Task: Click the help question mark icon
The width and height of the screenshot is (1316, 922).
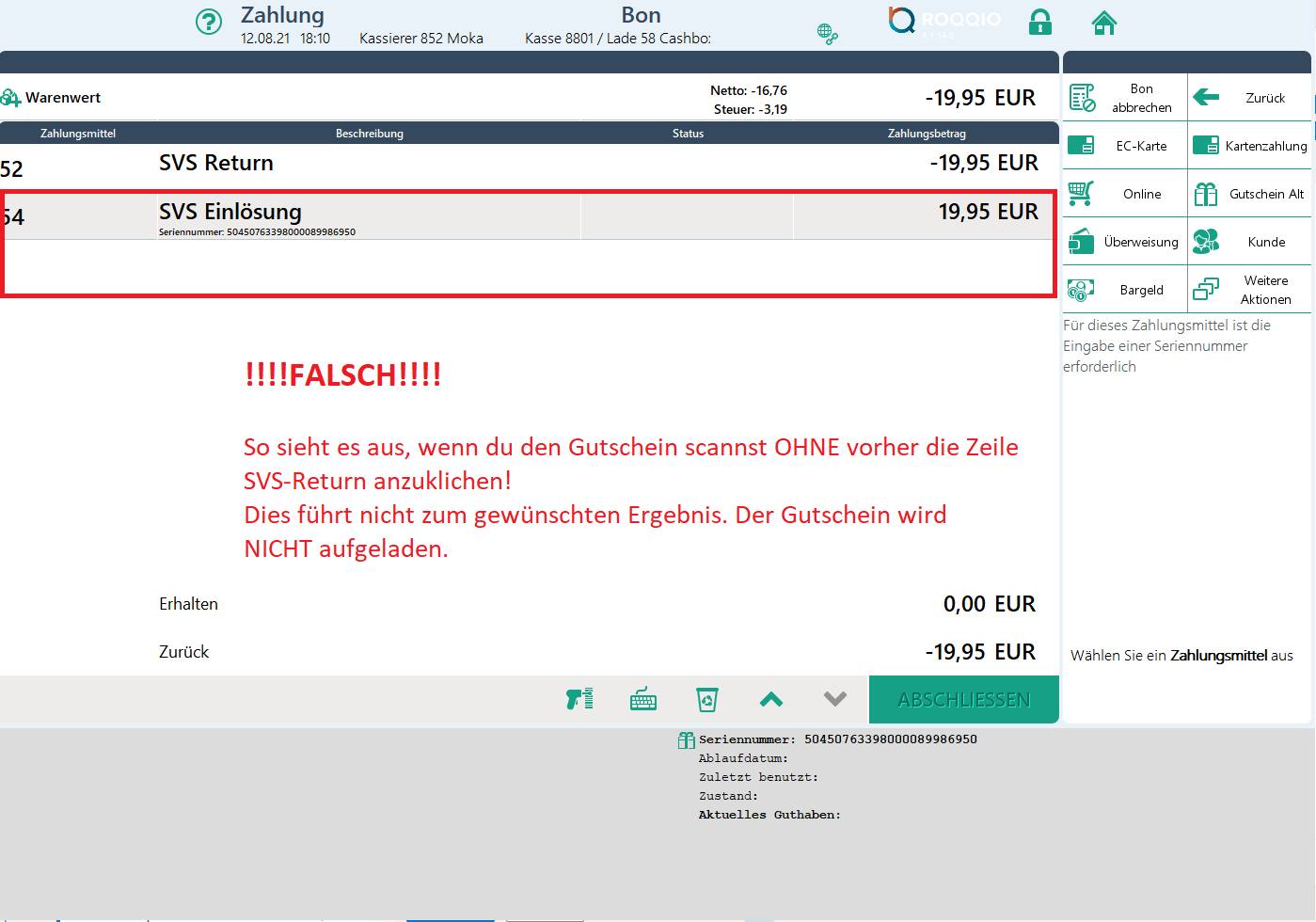Action: pyautogui.click(x=208, y=22)
